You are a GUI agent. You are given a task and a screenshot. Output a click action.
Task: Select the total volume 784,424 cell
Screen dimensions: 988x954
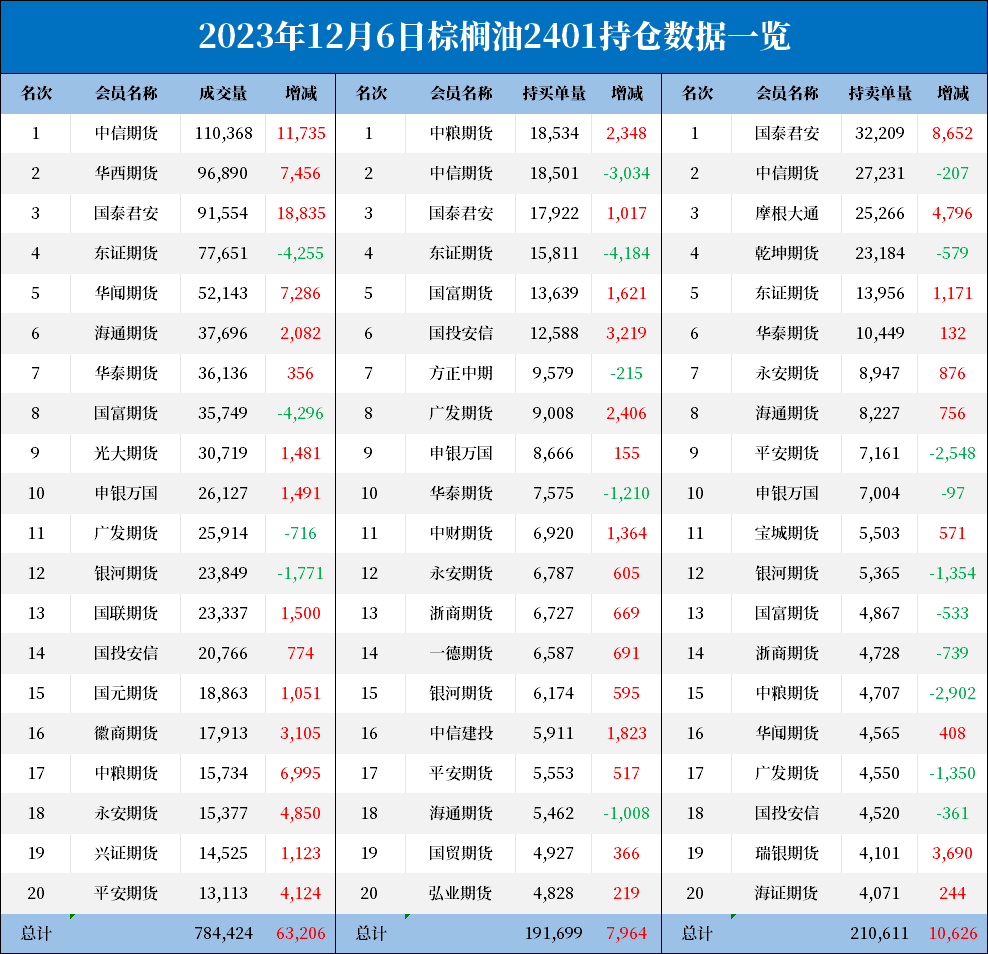tap(224, 933)
